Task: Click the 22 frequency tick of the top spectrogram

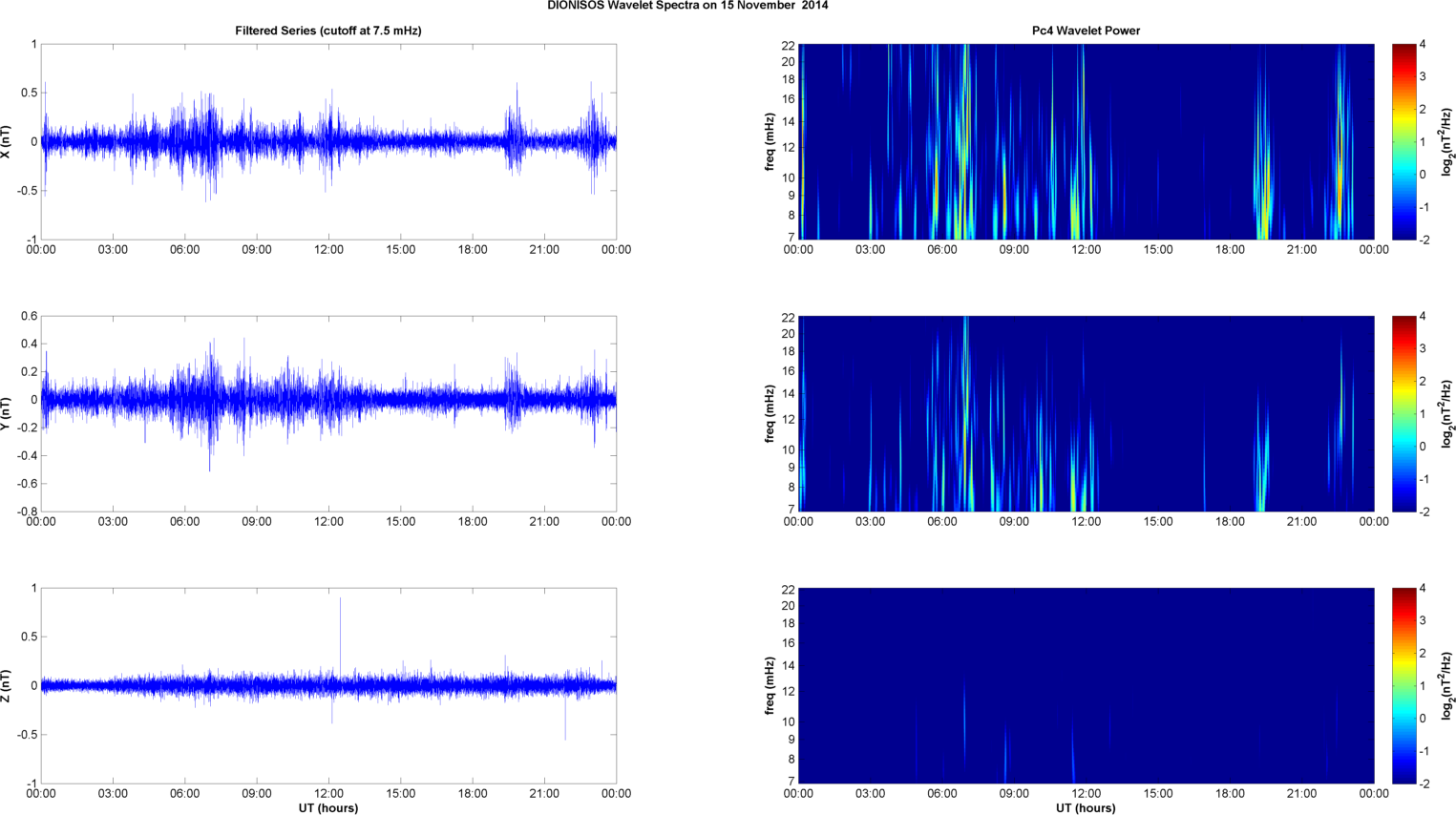Action: [788, 45]
